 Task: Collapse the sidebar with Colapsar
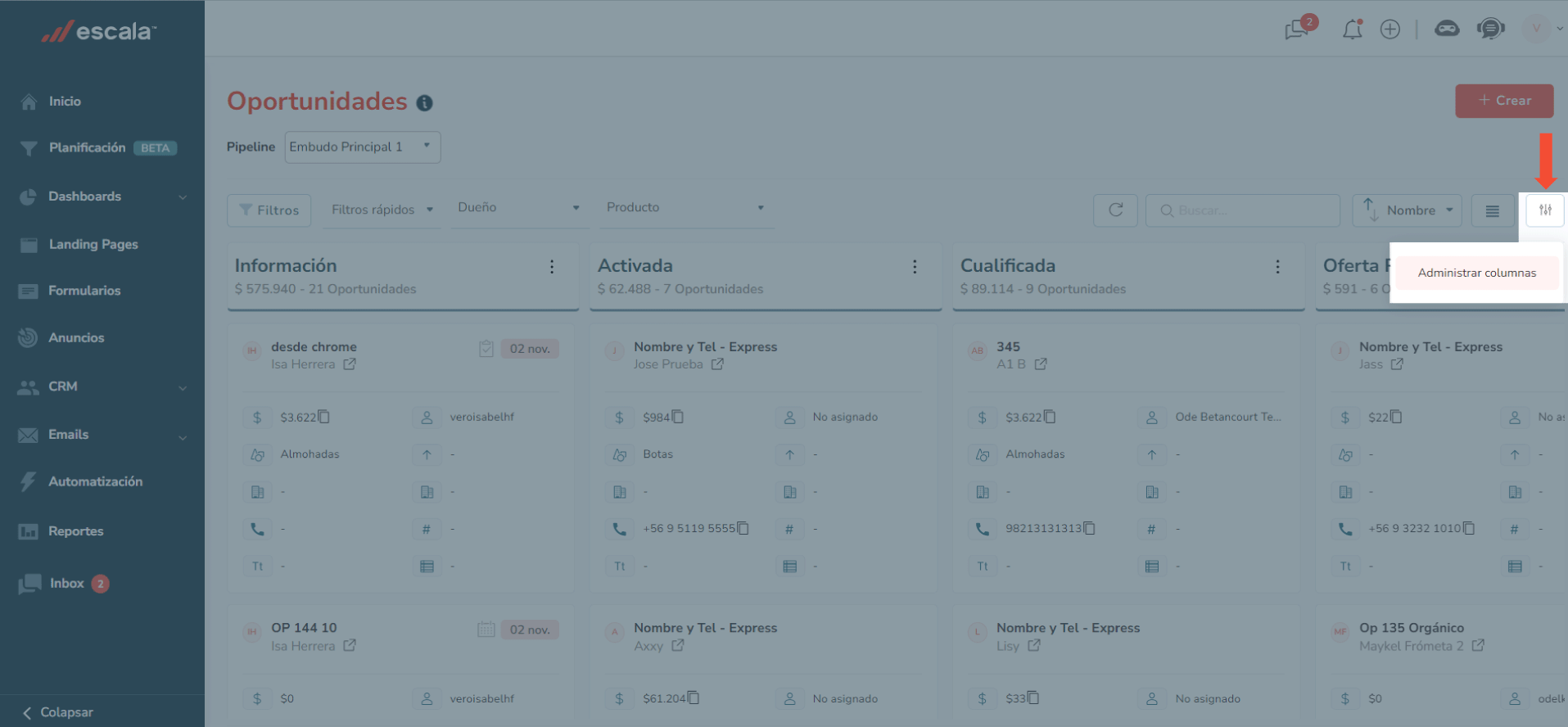coord(57,712)
